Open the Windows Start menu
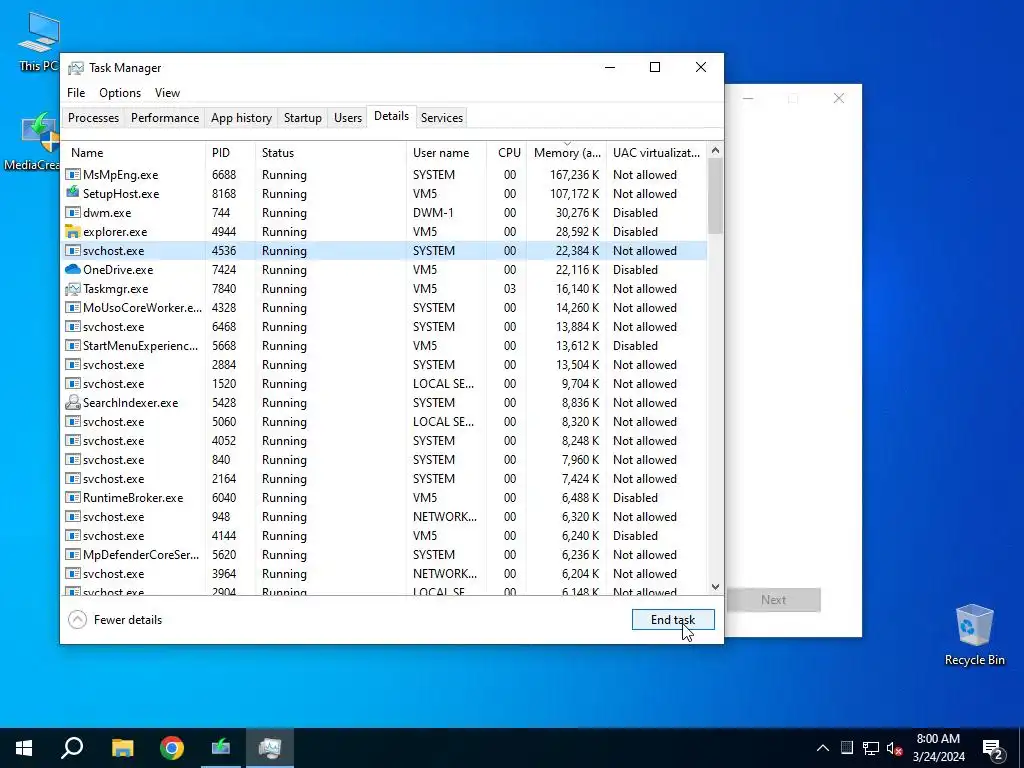1024x768 pixels. coord(24,748)
